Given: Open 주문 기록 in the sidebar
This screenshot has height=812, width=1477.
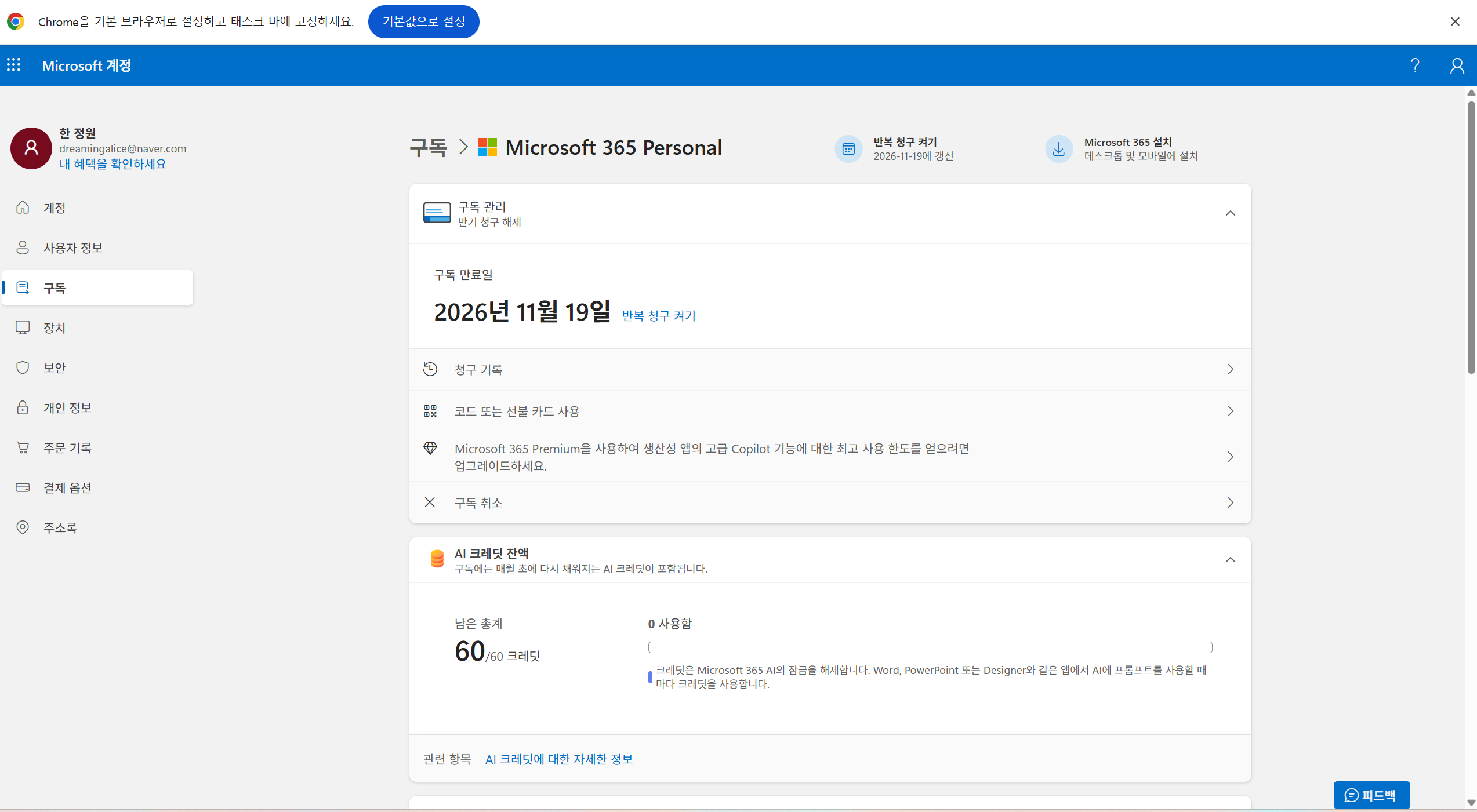Looking at the screenshot, I should [97, 447].
